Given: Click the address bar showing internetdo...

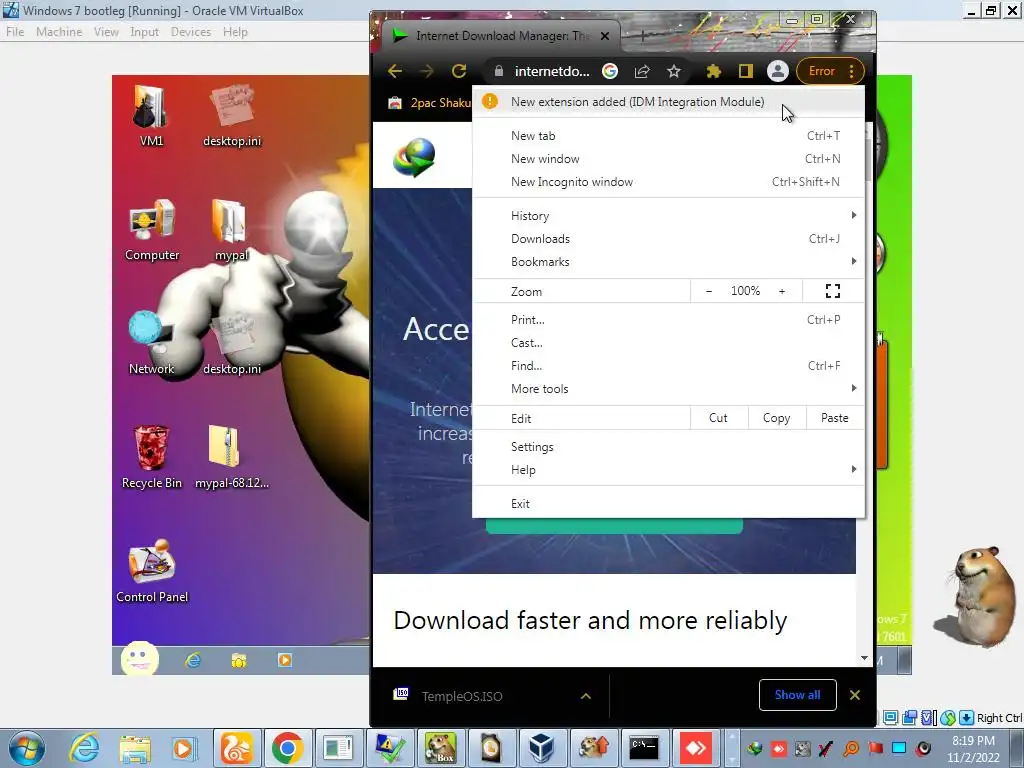Looking at the screenshot, I should [552, 71].
